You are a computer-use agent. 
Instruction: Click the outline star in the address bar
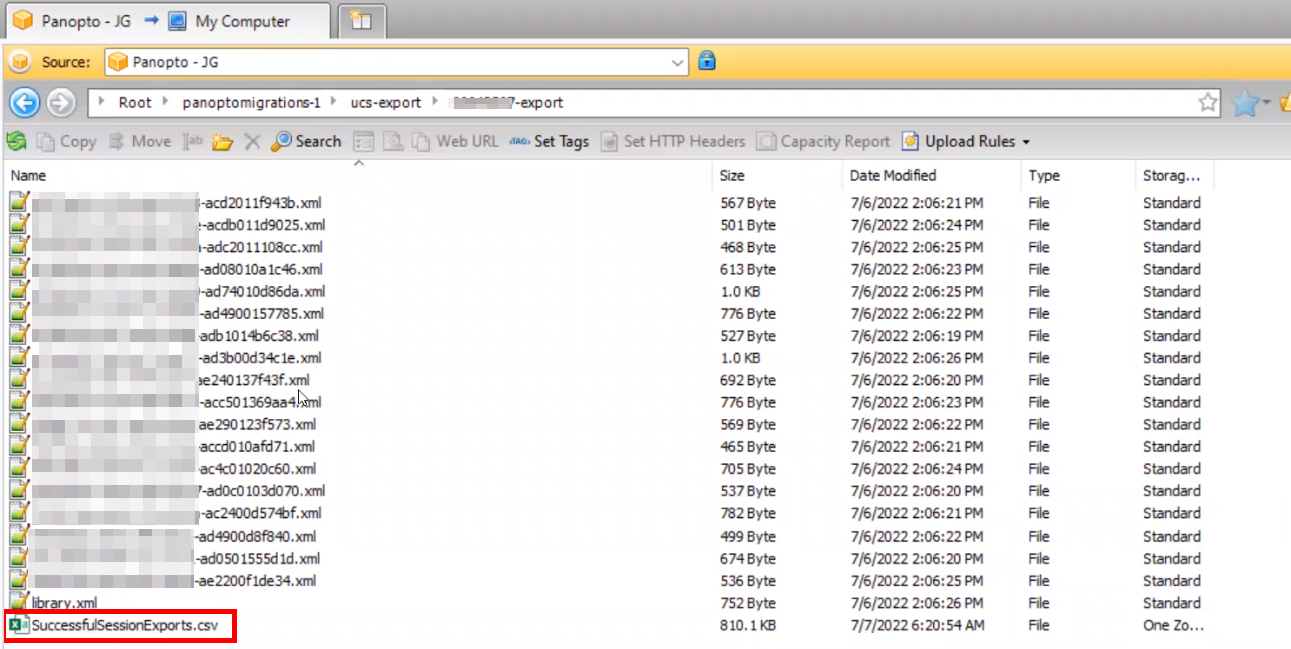point(1208,102)
